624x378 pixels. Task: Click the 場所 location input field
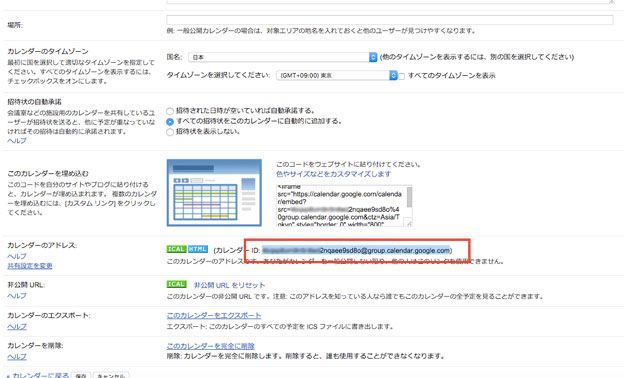pyautogui.click(x=390, y=19)
